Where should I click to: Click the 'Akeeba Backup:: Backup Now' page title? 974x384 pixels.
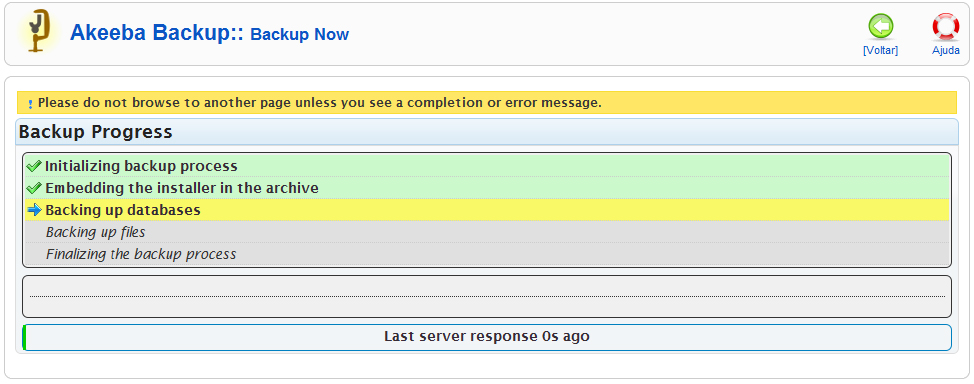click(209, 33)
